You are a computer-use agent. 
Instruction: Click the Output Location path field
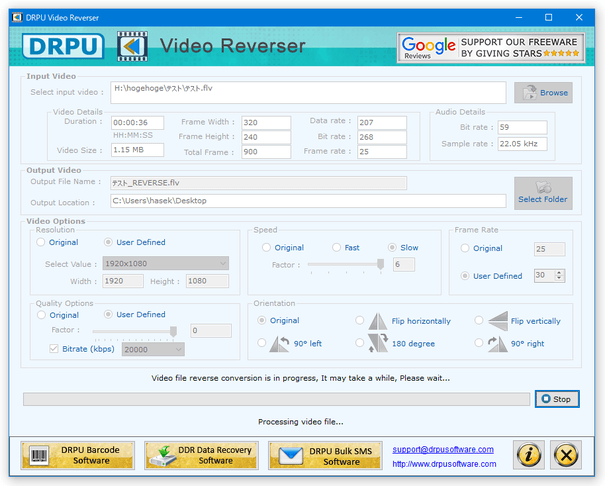click(308, 201)
